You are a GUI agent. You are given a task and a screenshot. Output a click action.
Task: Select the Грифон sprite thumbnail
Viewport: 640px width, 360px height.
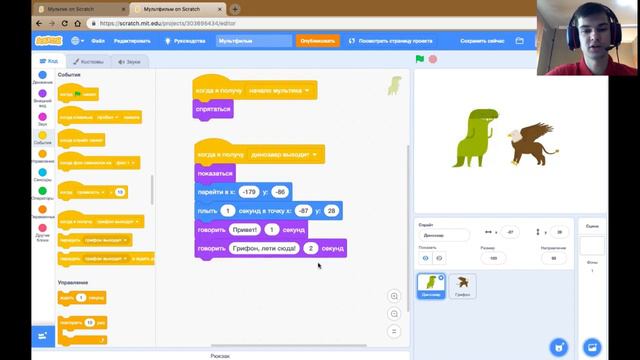[x=462, y=286]
